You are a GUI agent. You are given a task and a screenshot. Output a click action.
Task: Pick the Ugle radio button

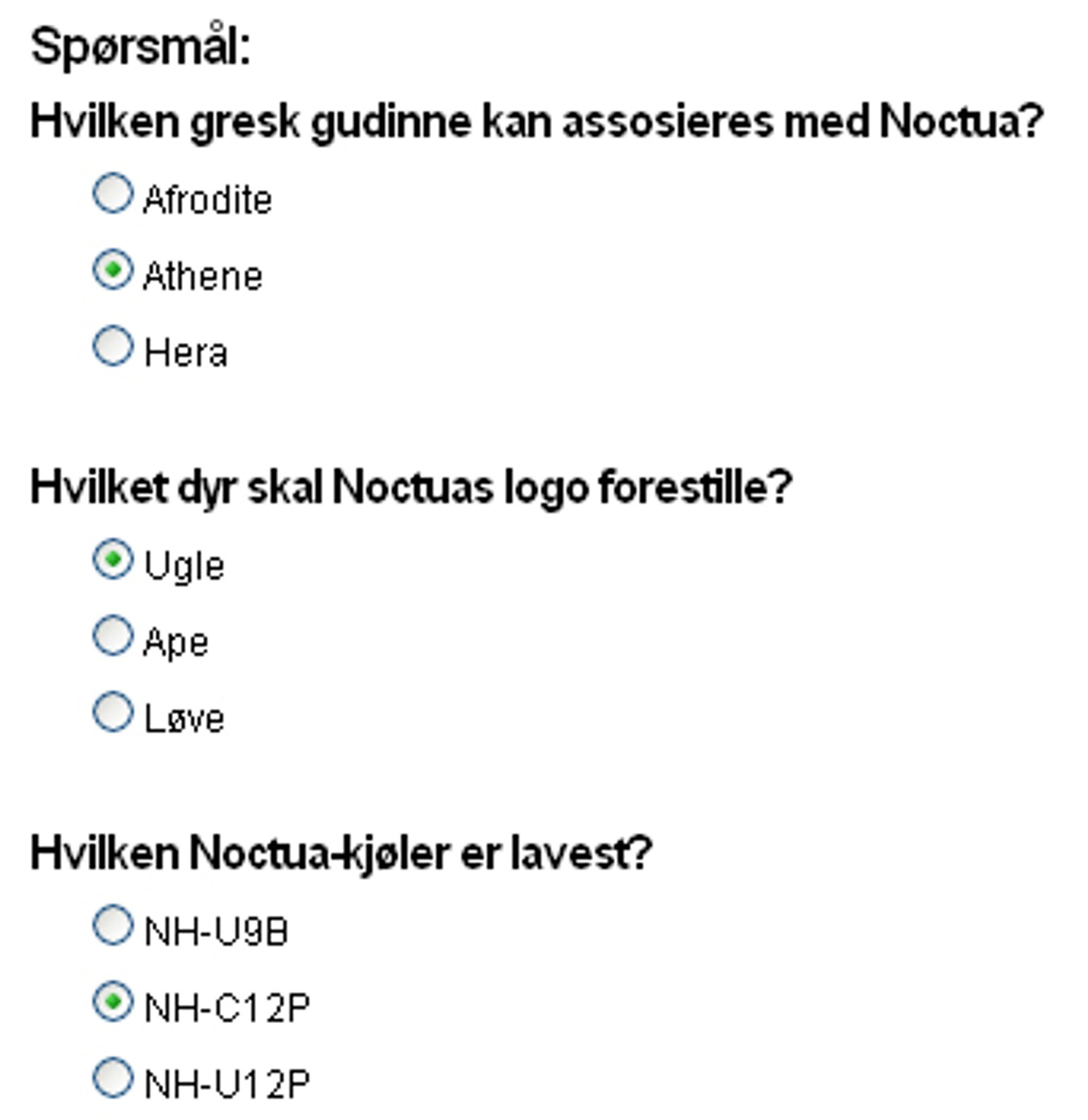coord(113,559)
